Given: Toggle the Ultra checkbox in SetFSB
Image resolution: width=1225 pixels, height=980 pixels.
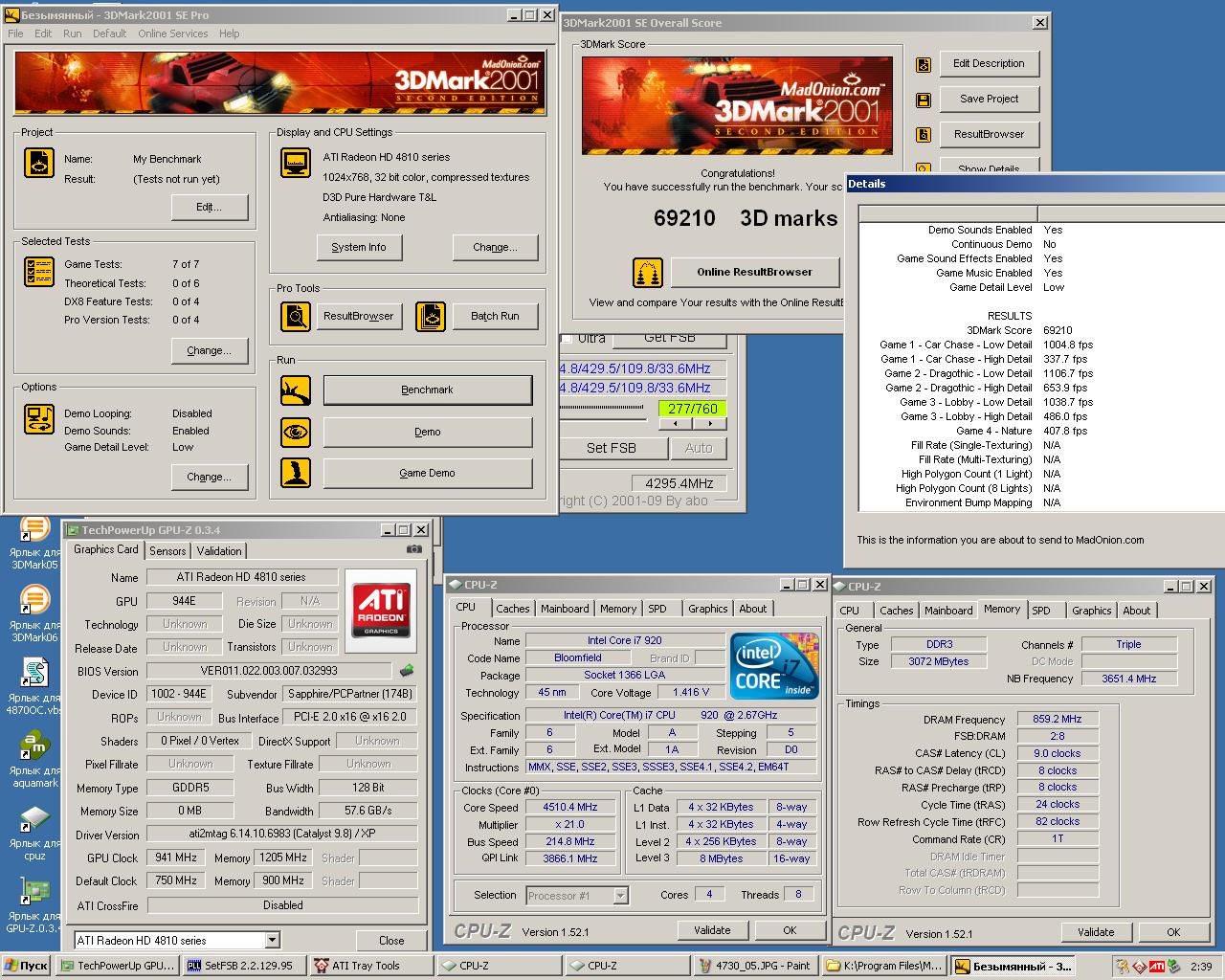Looking at the screenshot, I should tap(567, 338).
